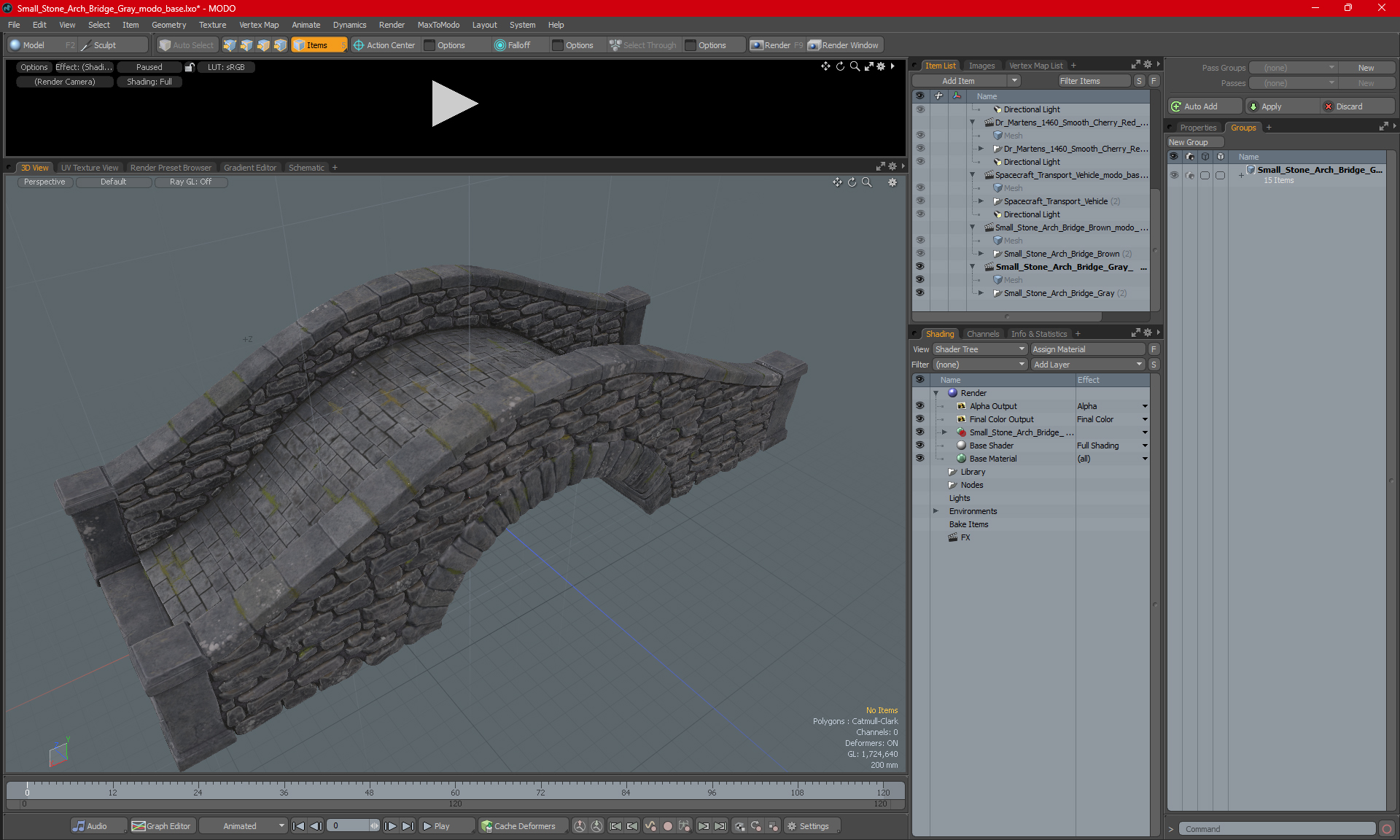
Task: Click the Assign Material button
Action: [1089, 349]
